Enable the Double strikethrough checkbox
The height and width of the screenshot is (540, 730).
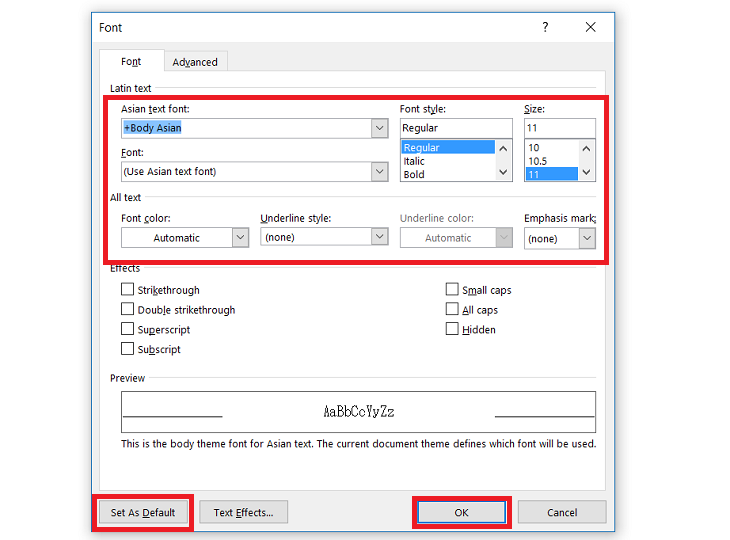click(x=127, y=309)
